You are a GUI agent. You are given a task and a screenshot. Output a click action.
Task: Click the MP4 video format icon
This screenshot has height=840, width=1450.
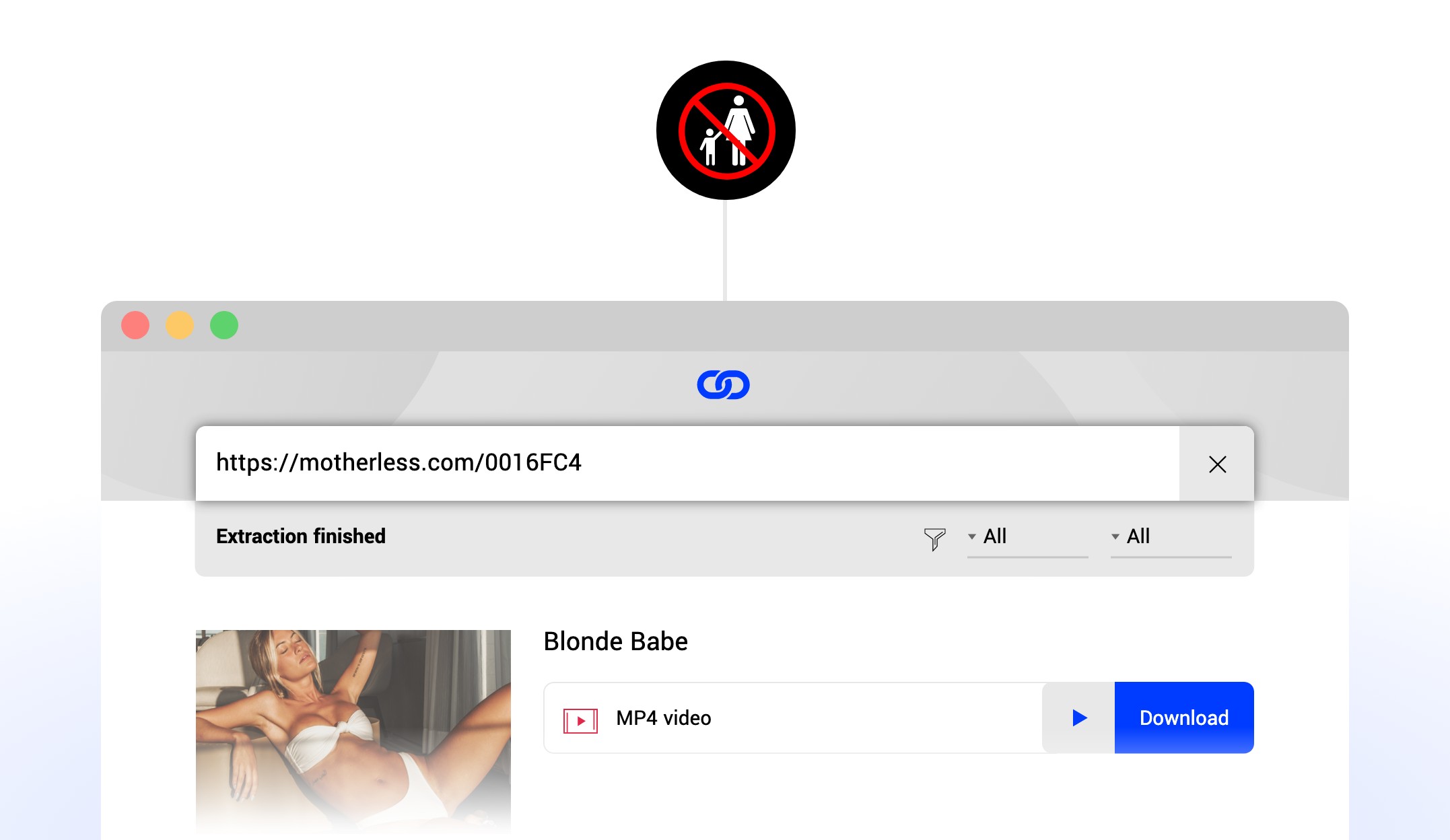point(581,718)
